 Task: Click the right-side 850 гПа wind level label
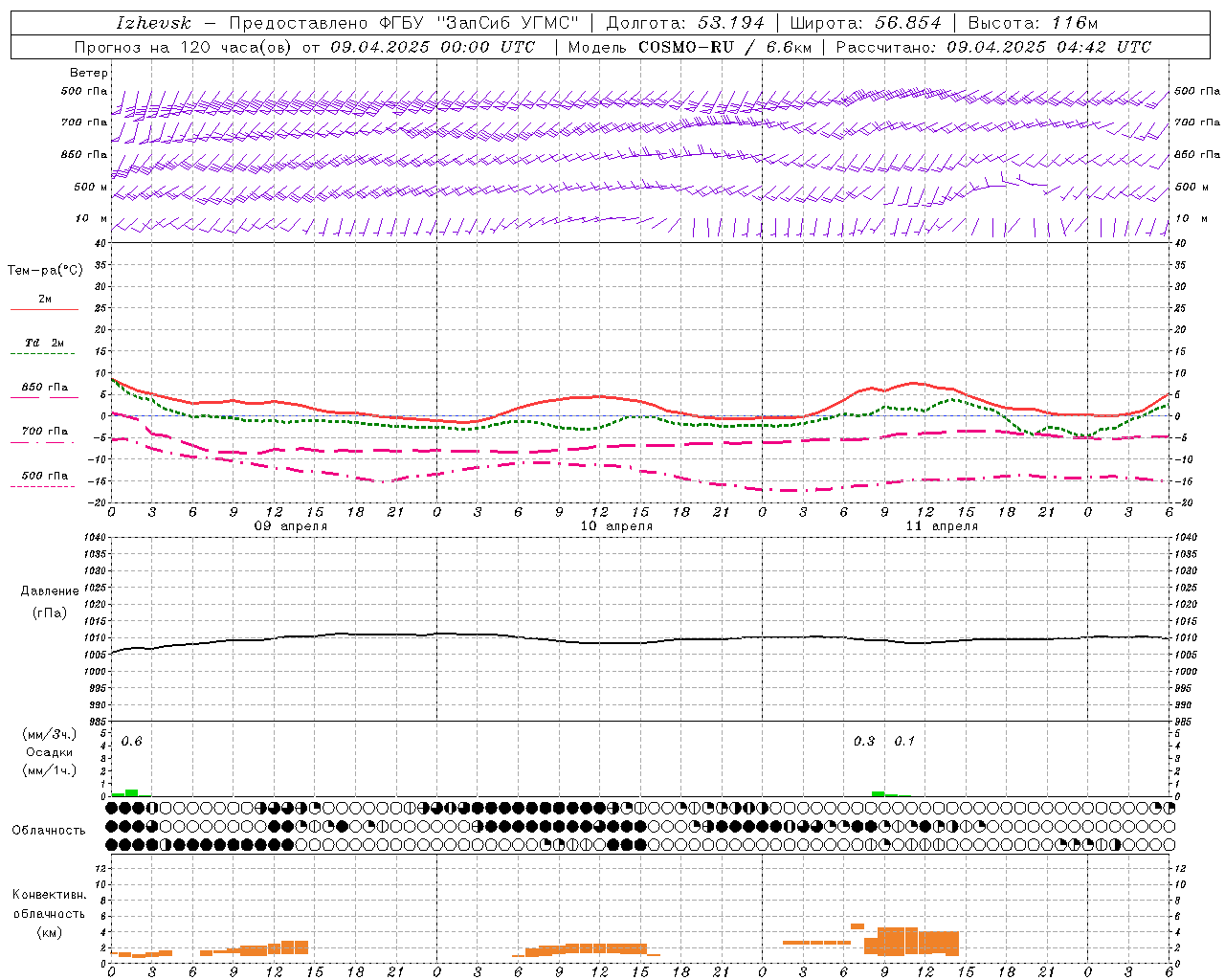click(1197, 154)
